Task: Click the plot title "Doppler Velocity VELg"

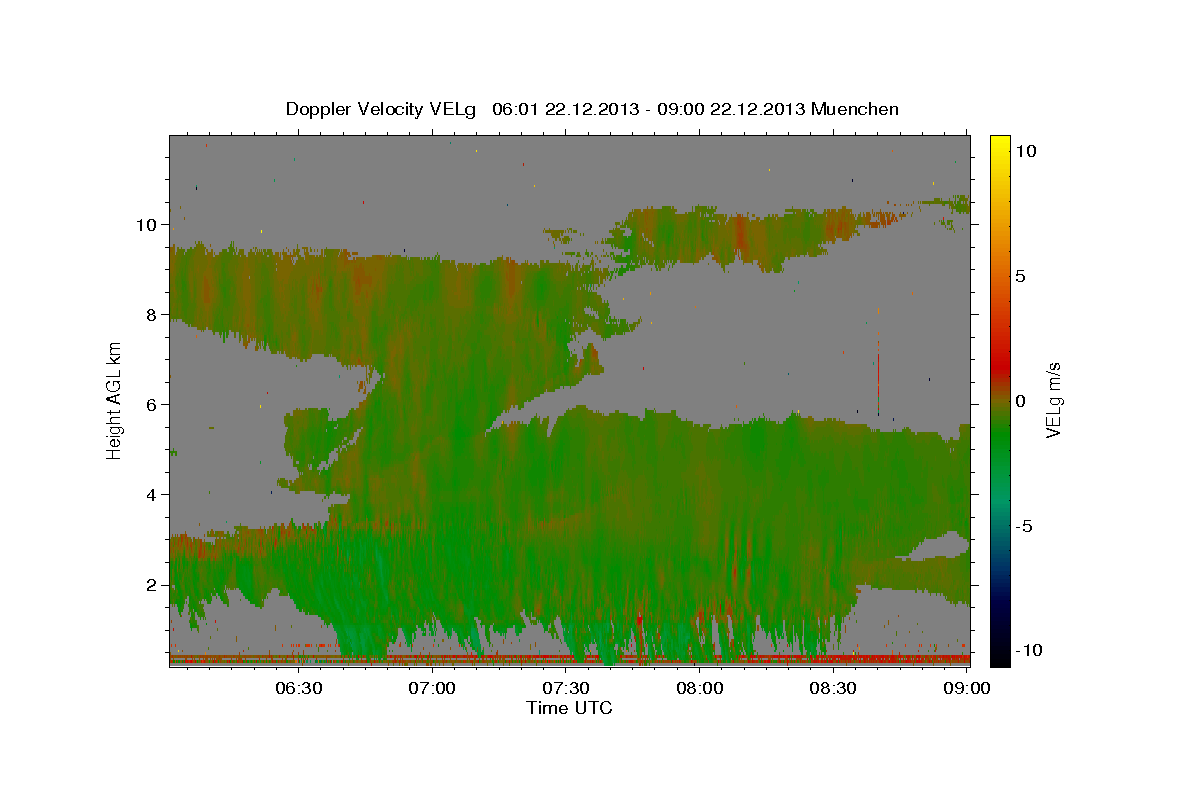Action: pyautogui.click(x=382, y=109)
